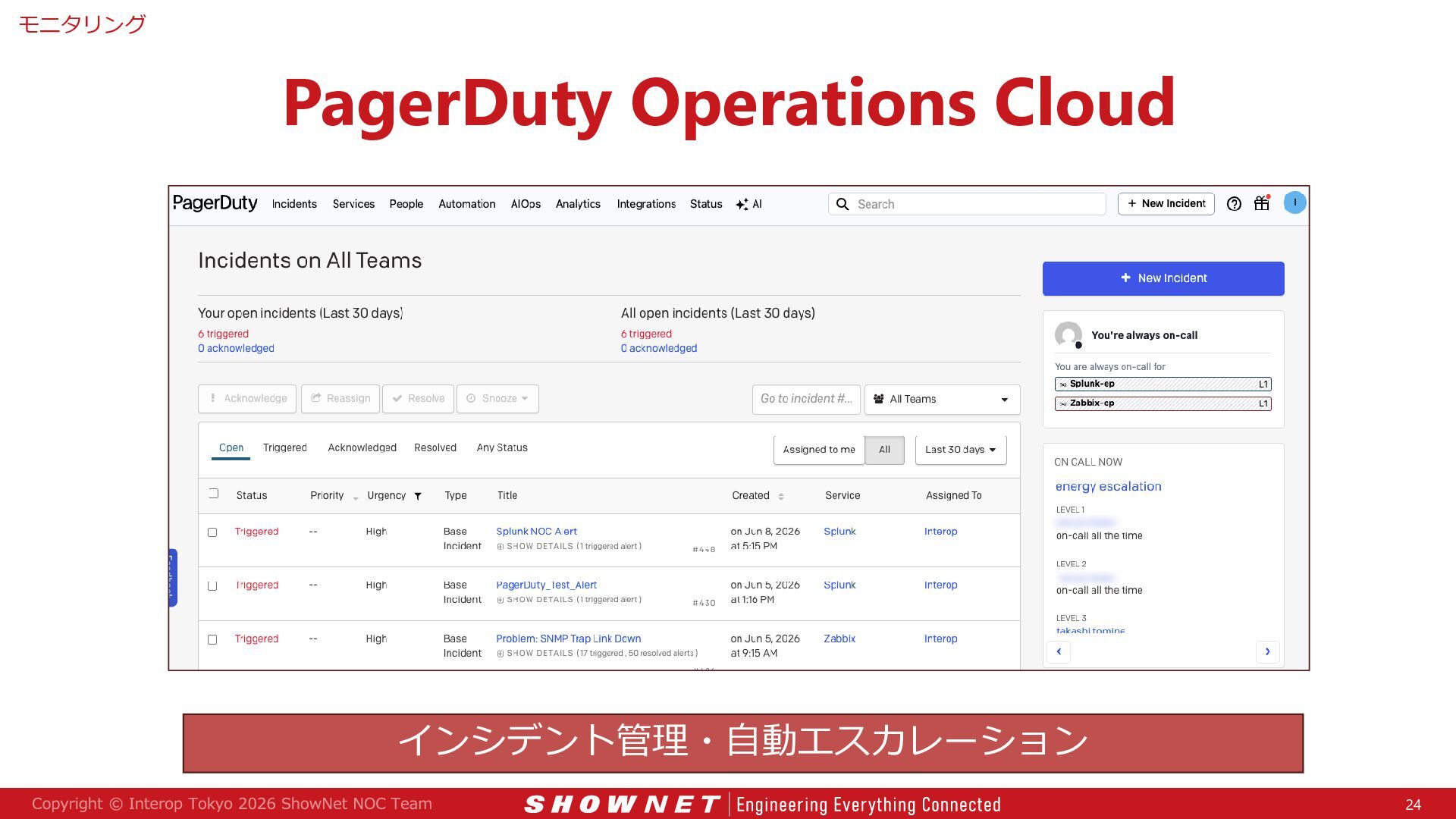This screenshot has width=1456, height=819.
Task: Open the AIOps menu
Action: (526, 204)
